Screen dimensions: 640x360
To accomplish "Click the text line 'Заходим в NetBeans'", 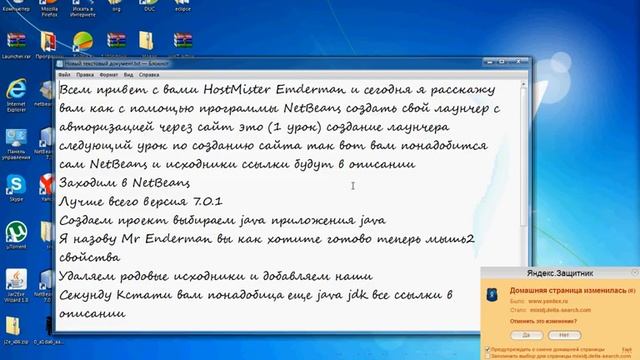I will 124,182.
